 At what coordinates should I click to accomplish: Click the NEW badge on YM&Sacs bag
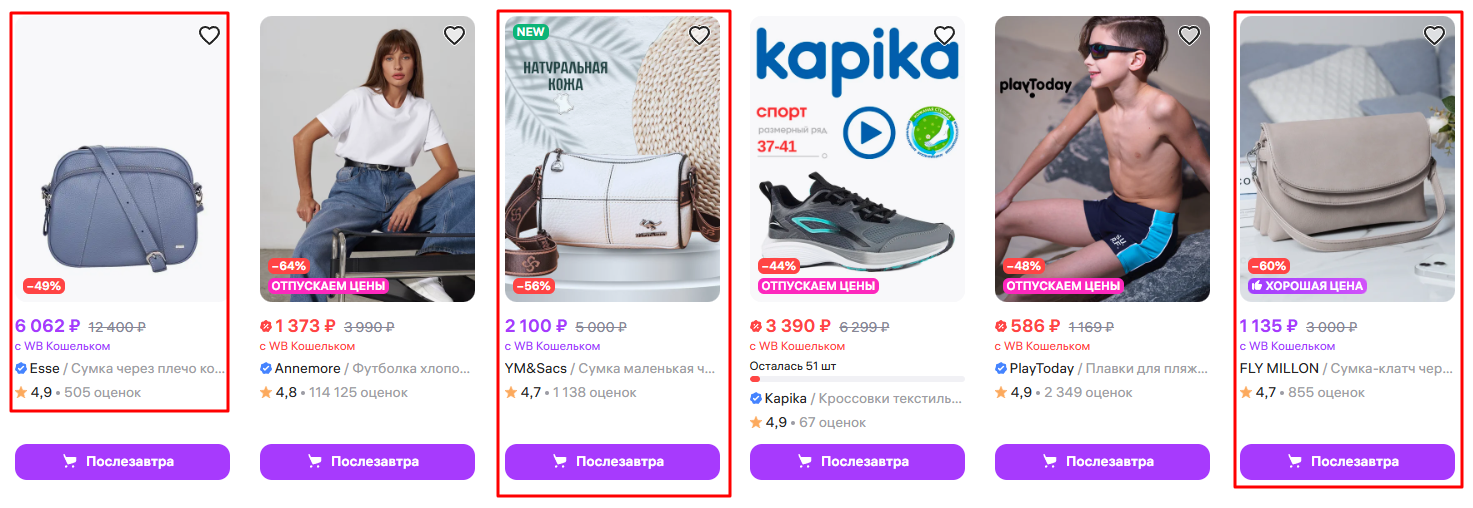[x=530, y=31]
